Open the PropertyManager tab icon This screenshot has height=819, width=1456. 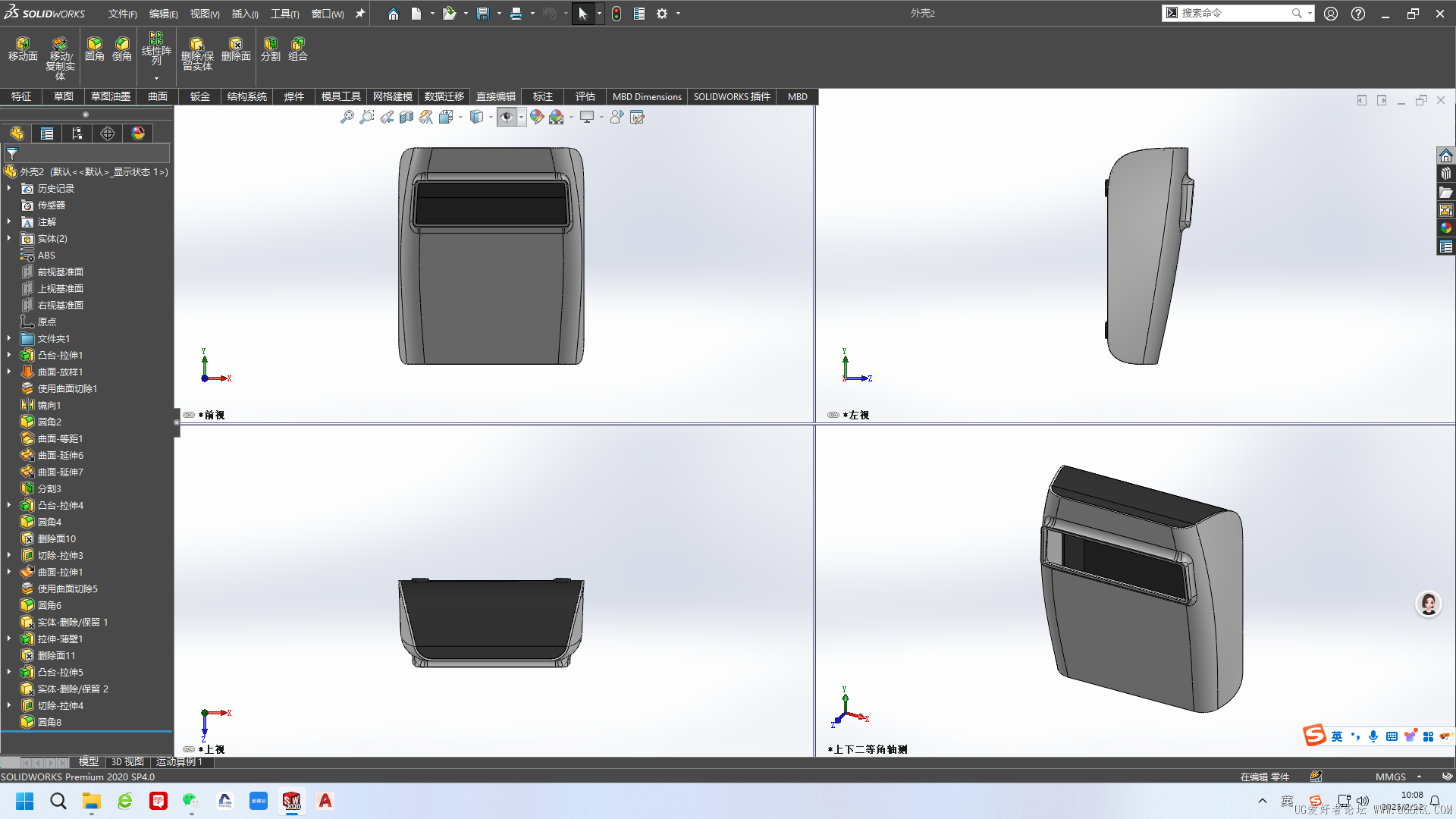point(47,133)
